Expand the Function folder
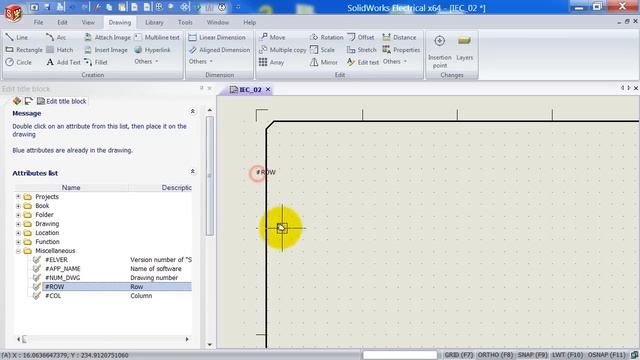Image resolution: width=640 pixels, height=360 pixels. [x=18, y=242]
